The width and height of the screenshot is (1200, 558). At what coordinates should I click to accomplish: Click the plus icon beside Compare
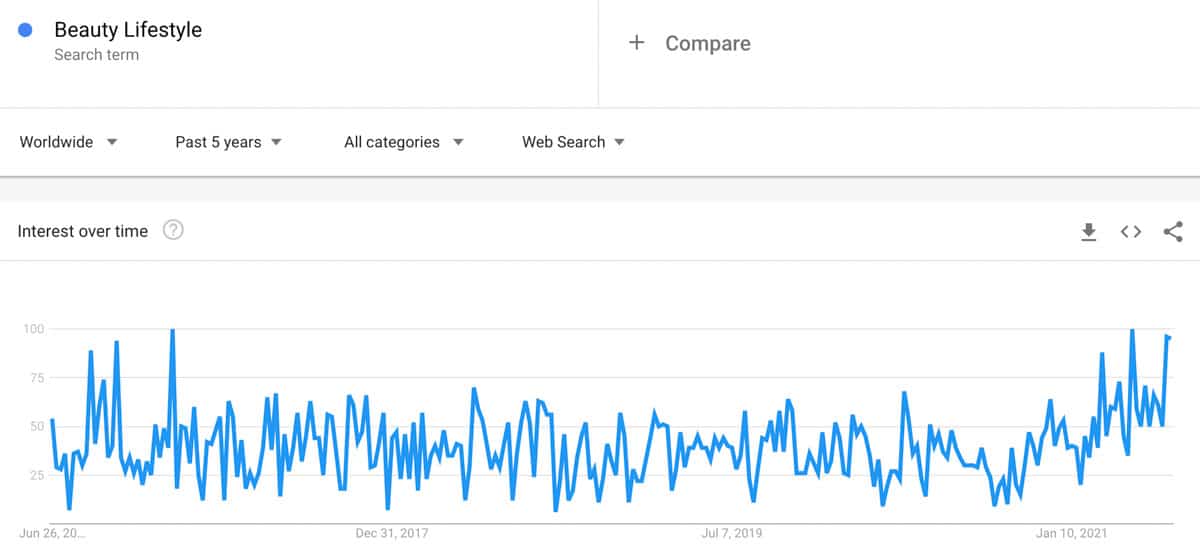click(636, 43)
